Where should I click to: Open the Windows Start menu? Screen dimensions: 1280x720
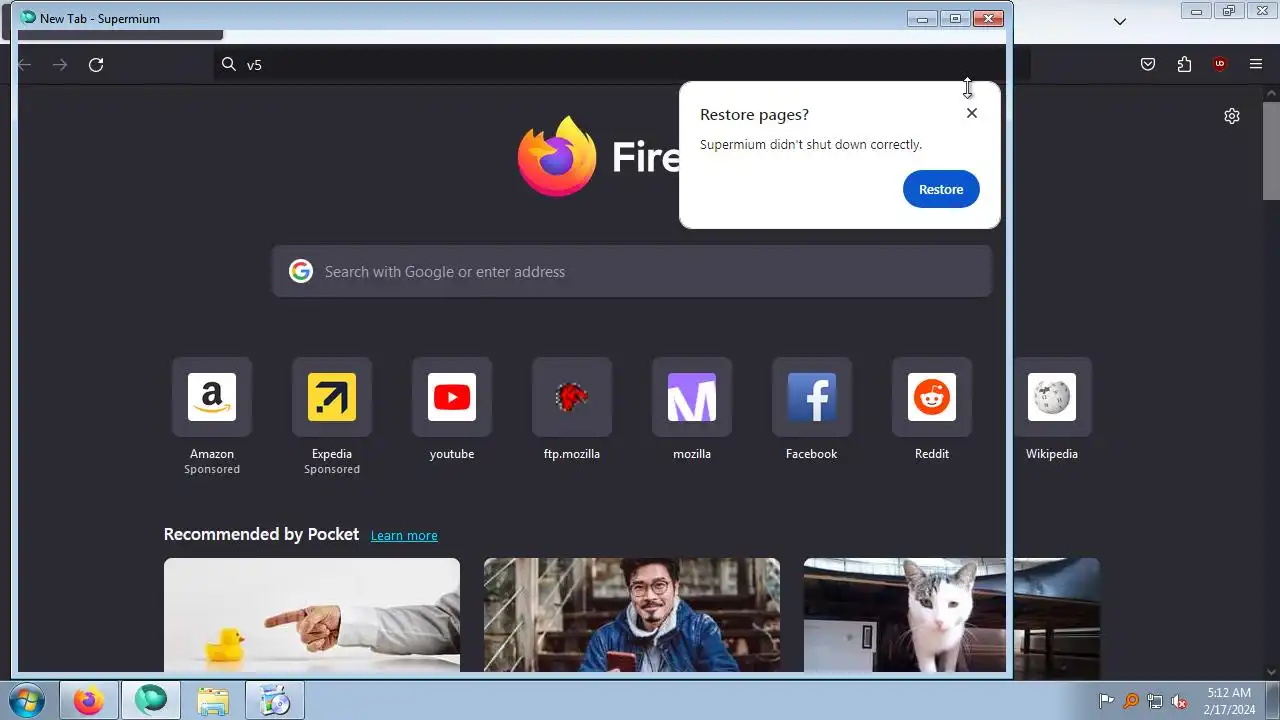point(27,701)
